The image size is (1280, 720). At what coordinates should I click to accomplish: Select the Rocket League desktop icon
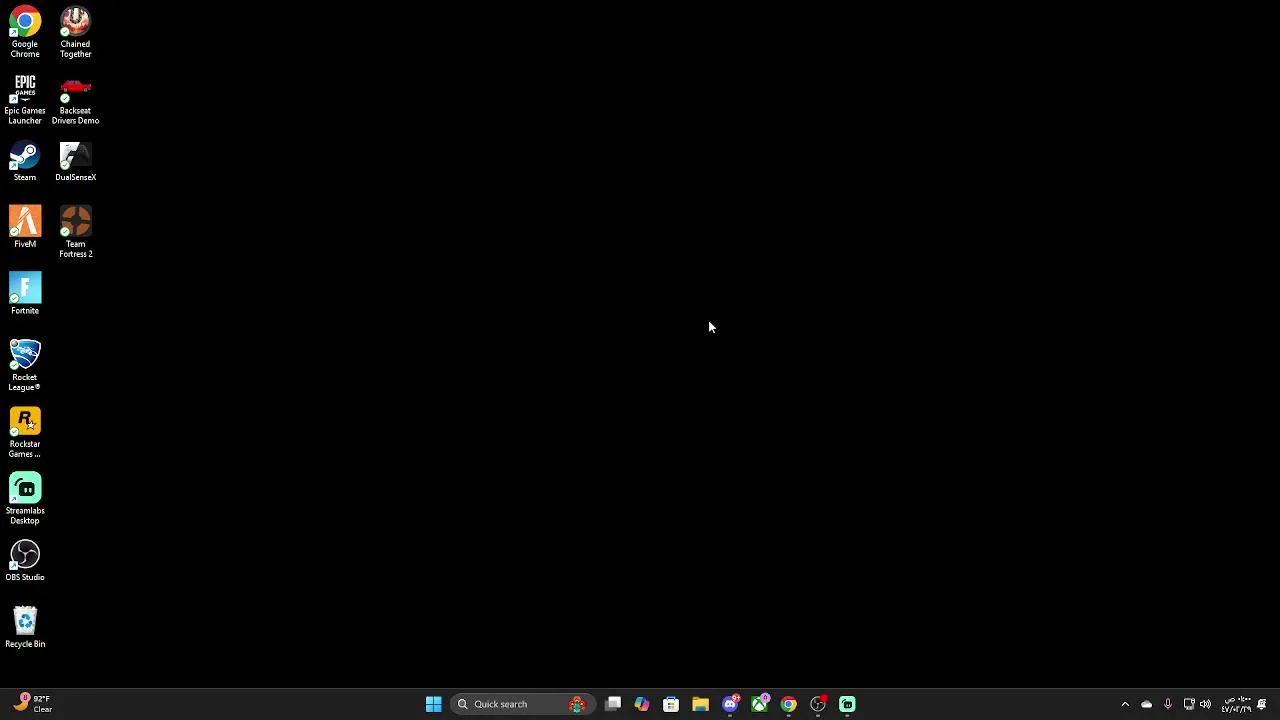25,365
